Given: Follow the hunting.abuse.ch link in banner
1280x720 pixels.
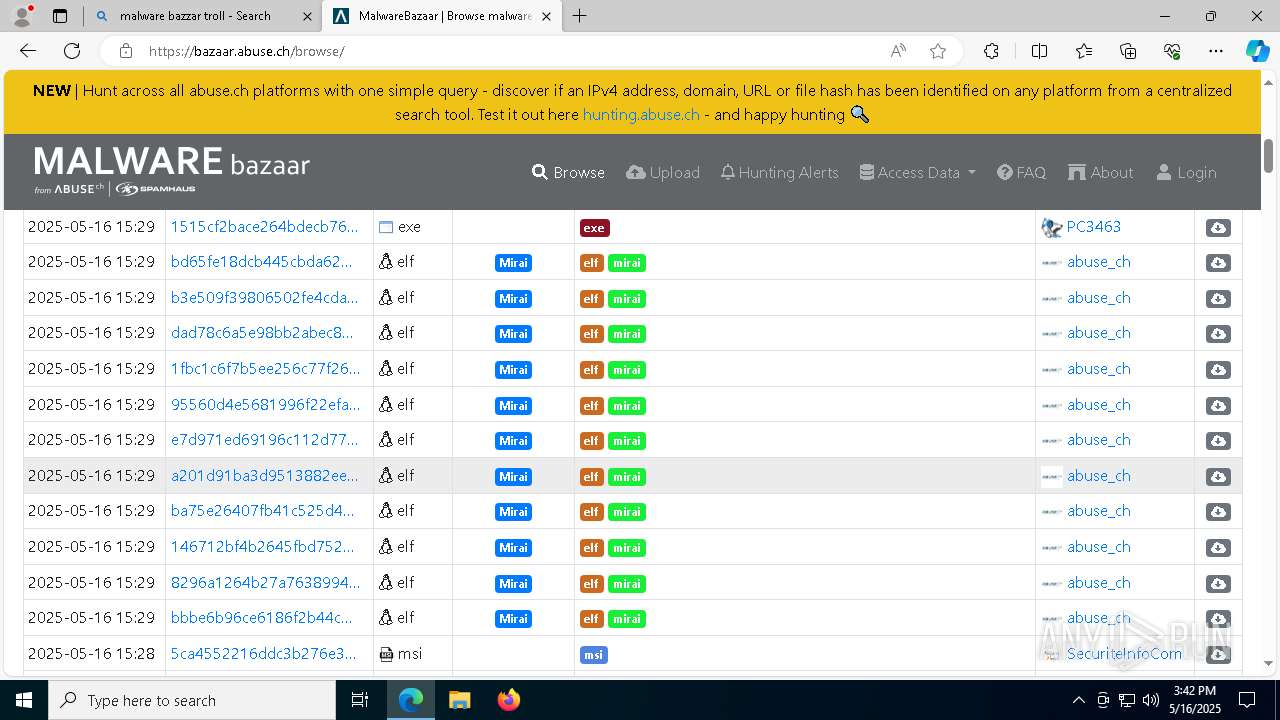Looking at the screenshot, I should click(x=641, y=114).
